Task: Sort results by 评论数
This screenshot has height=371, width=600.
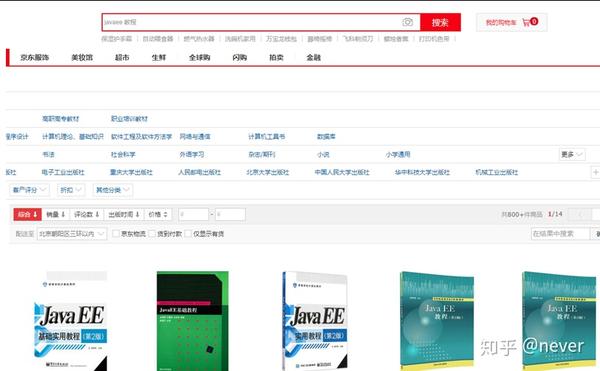Action: pos(86,215)
